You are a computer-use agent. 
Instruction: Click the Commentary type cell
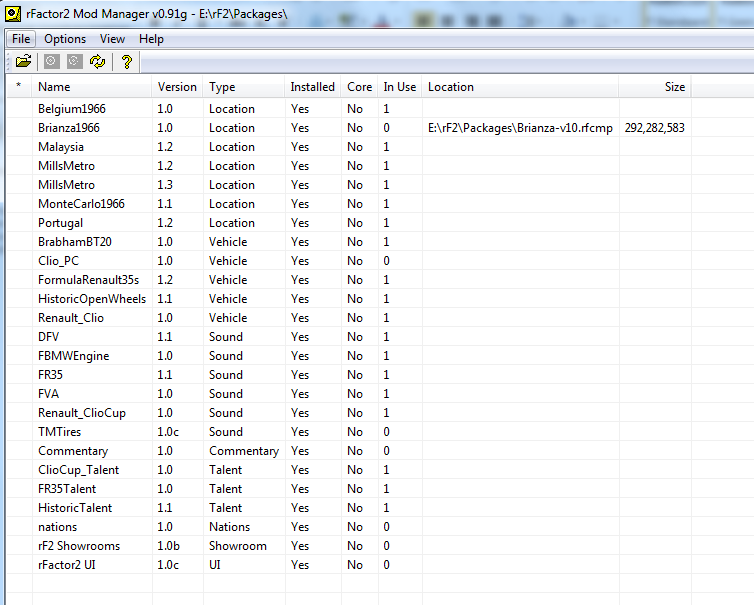pyautogui.click(x=244, y=451)
